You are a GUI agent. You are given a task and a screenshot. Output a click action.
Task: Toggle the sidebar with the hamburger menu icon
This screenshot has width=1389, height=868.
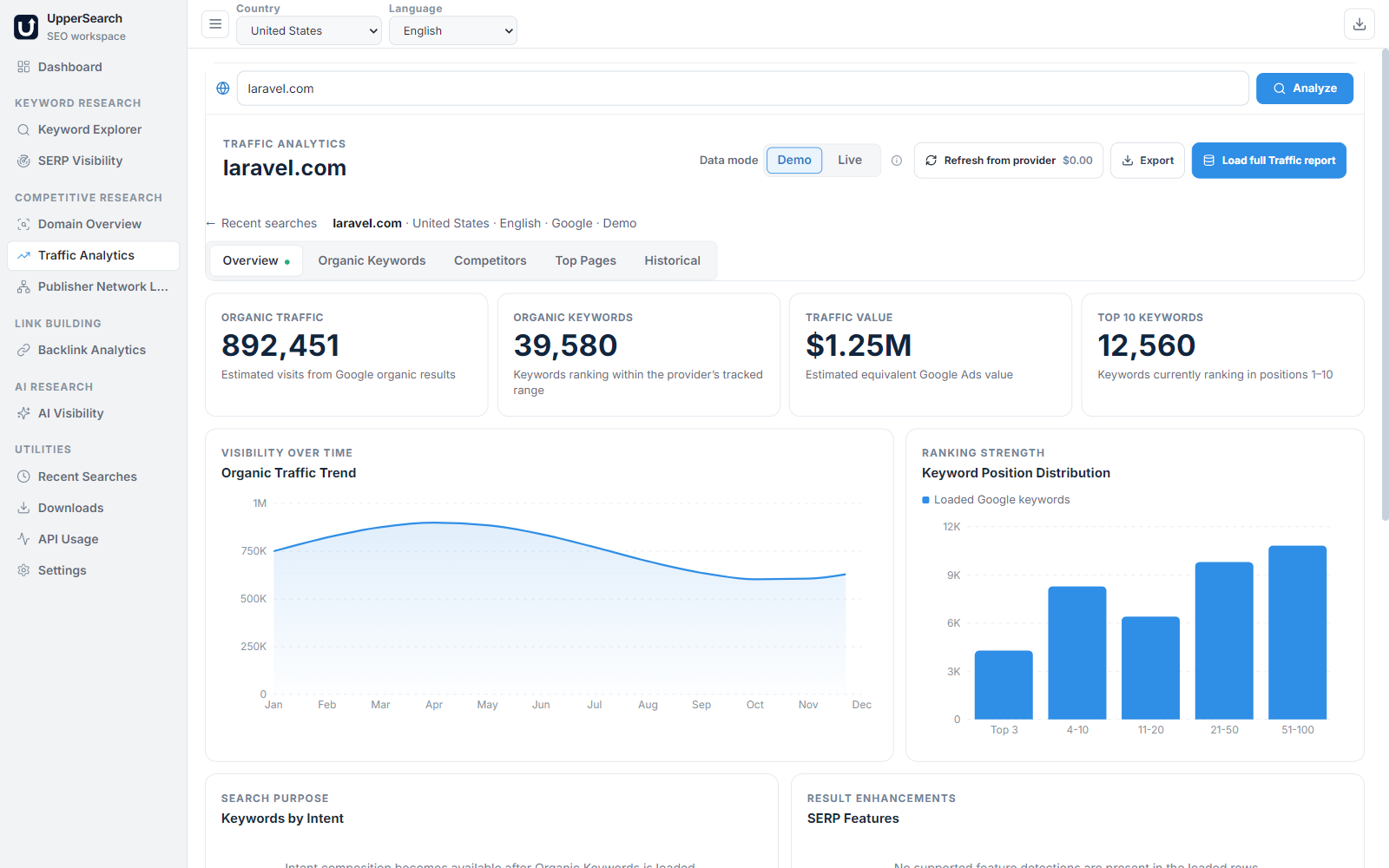point(215,24)
